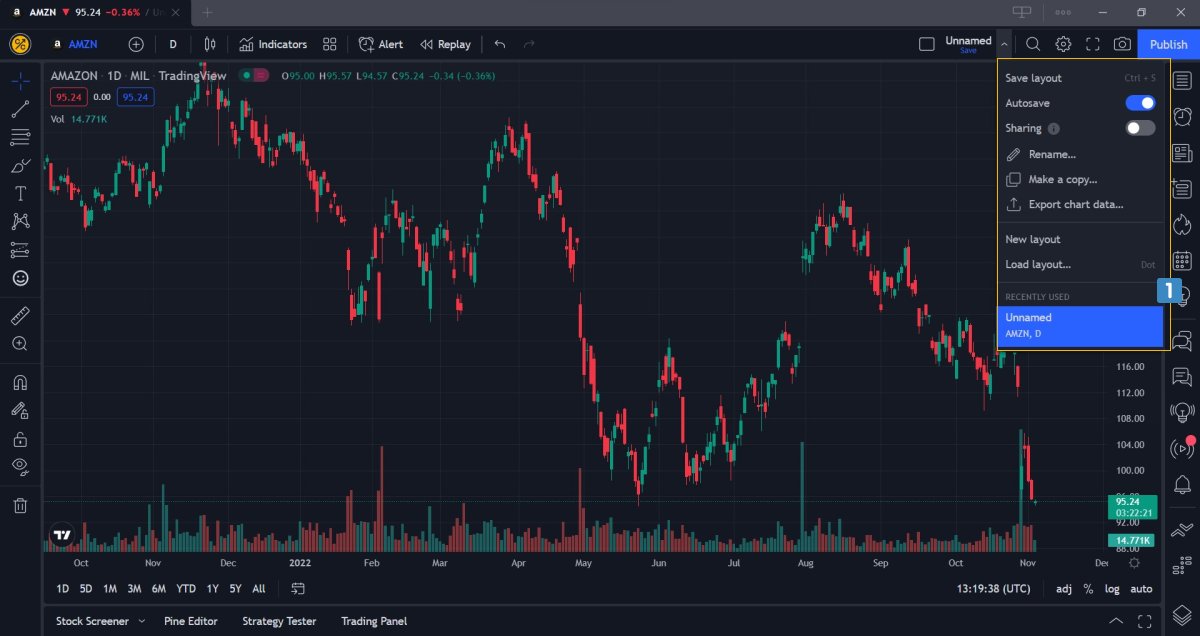Open the ideas lightbulb stream panel
This screenshot has height=636, width=1200.
[x=1182, y=412]
